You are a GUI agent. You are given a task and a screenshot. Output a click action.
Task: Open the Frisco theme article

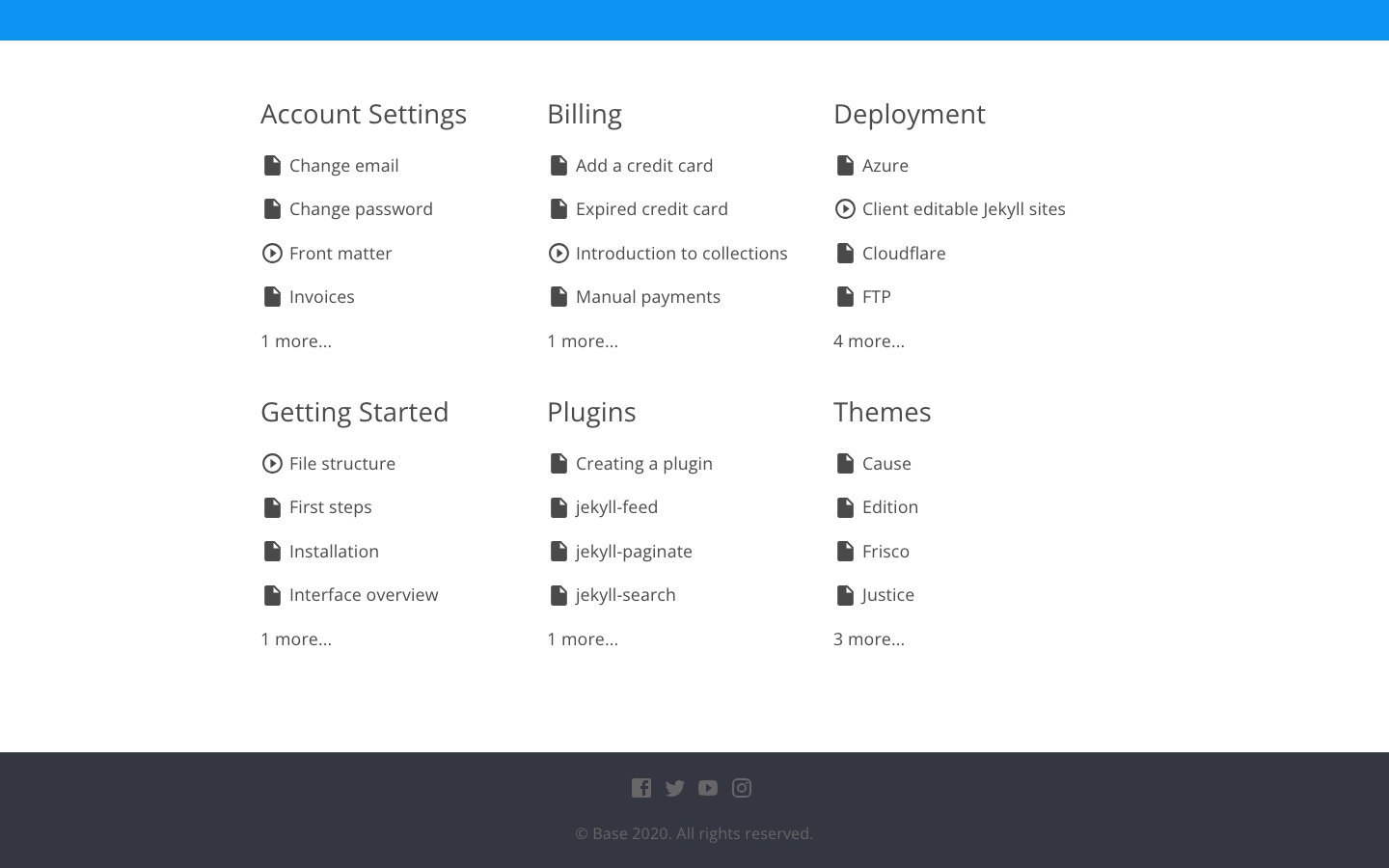pyautogui.click(x=885, y=552)
